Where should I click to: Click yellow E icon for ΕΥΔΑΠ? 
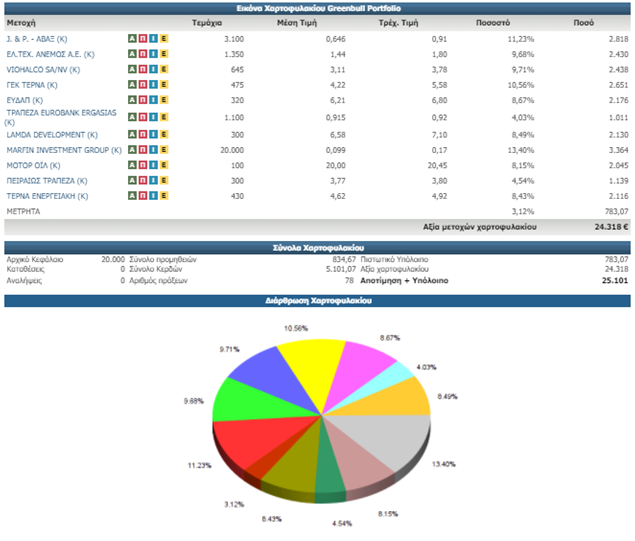pyautogui.click(x=164, y=100)
